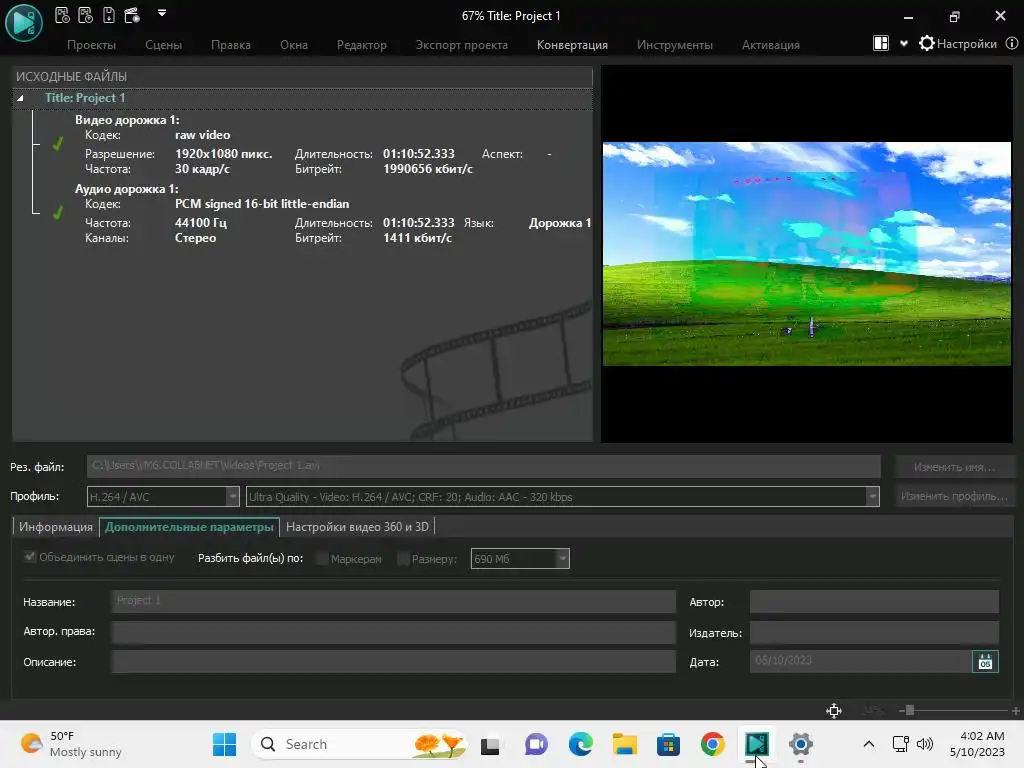
Task: Open the Правка menu
Action: click(231, 45)
